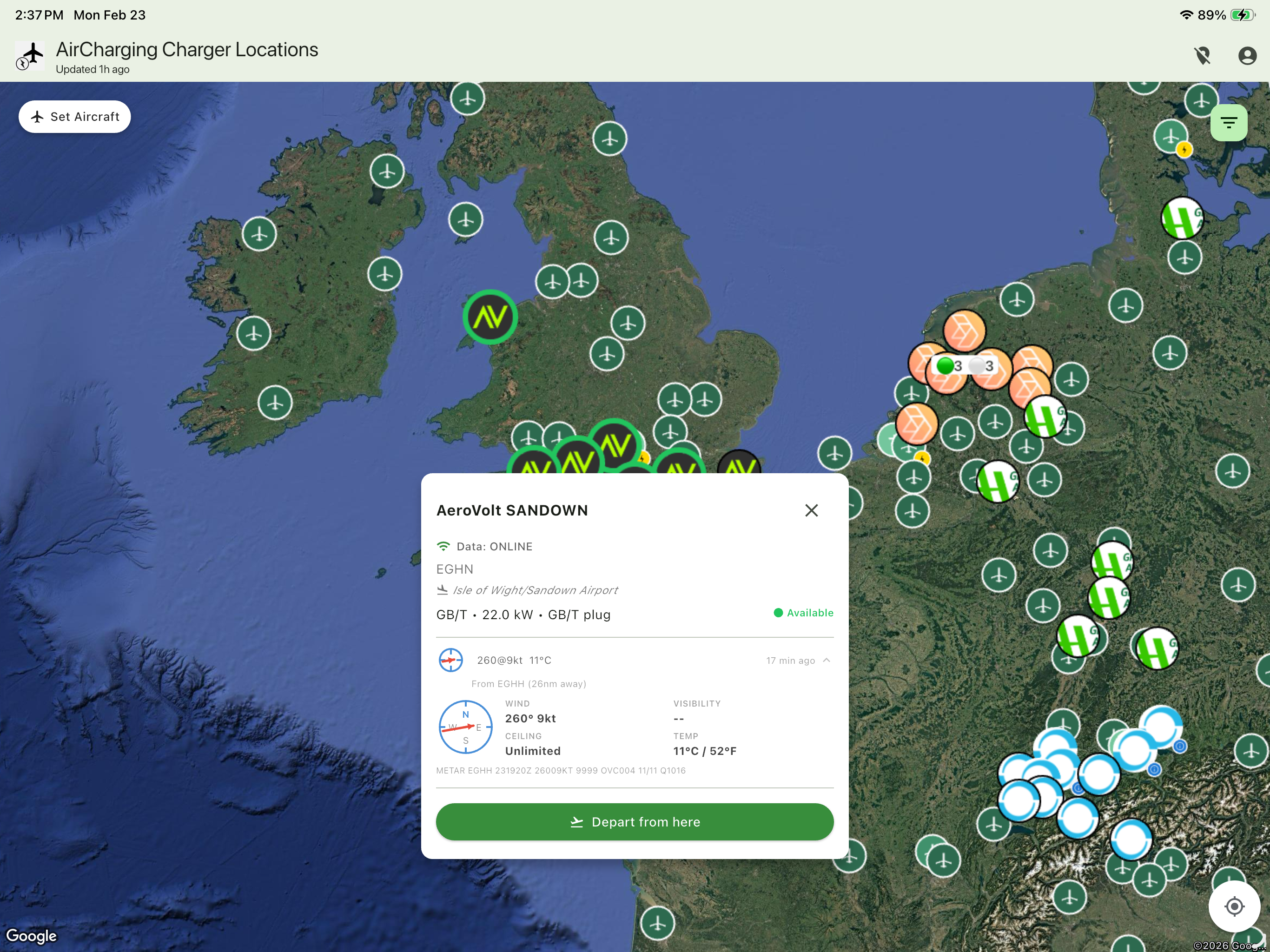This screenshot has width=1270, height=952.
Task: Click the AeroVolt SANDOWN card title
Action: pyautogui.click(x=512, y=510)
